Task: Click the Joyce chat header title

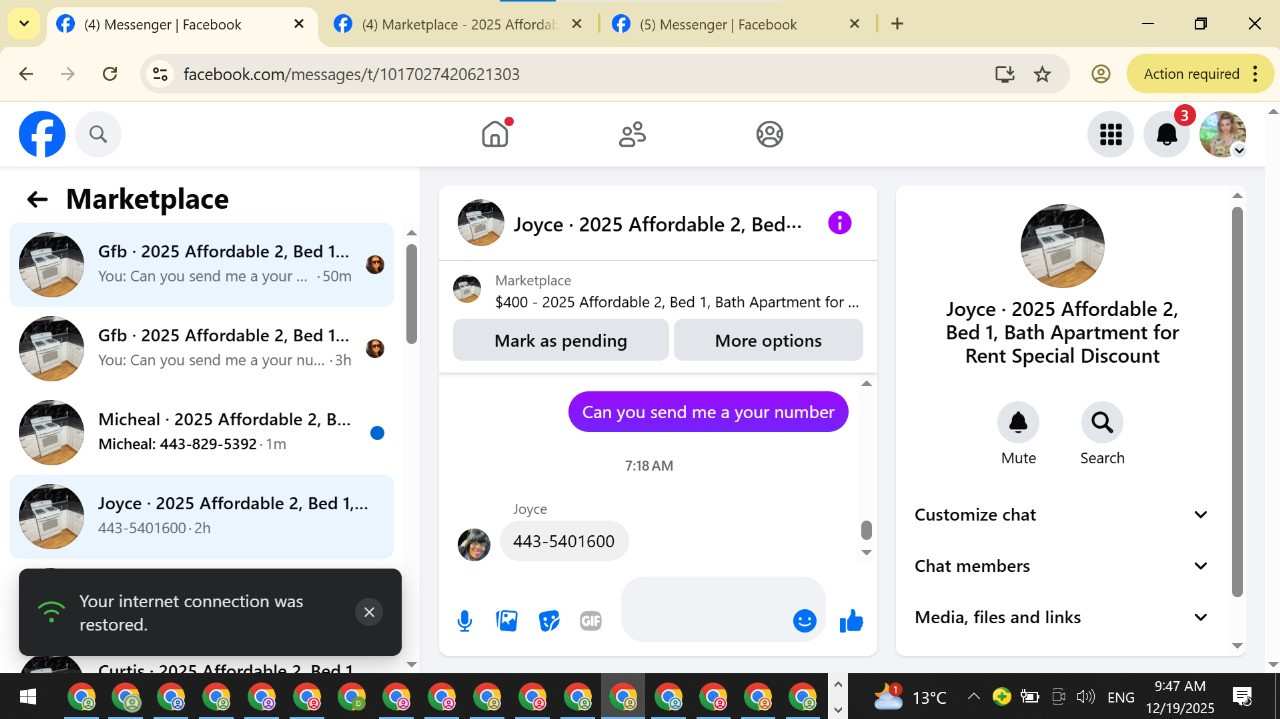Action: point(658,224)
